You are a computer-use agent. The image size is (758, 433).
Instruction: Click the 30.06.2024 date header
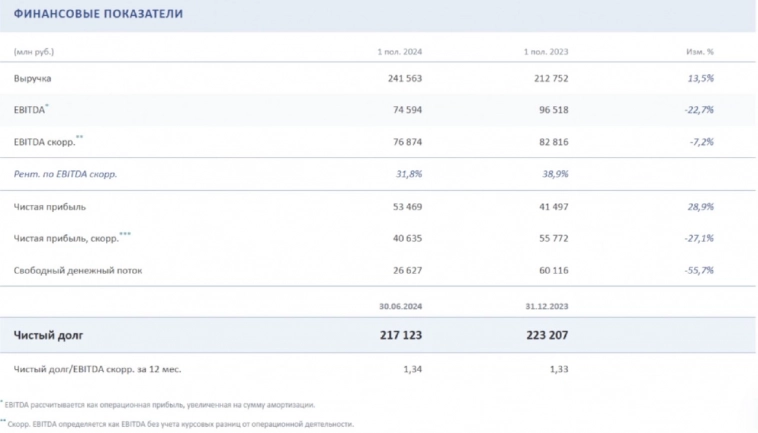click(x=398, y=306)
